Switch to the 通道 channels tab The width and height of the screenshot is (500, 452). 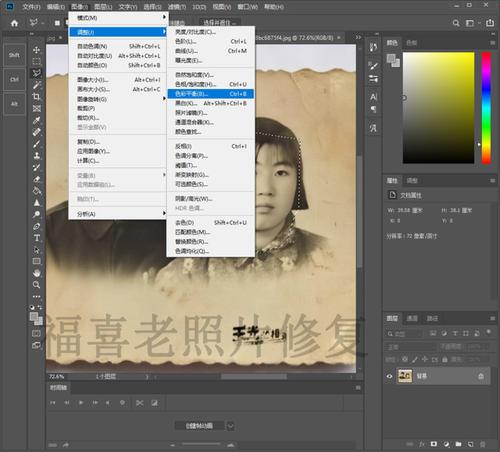412,318
